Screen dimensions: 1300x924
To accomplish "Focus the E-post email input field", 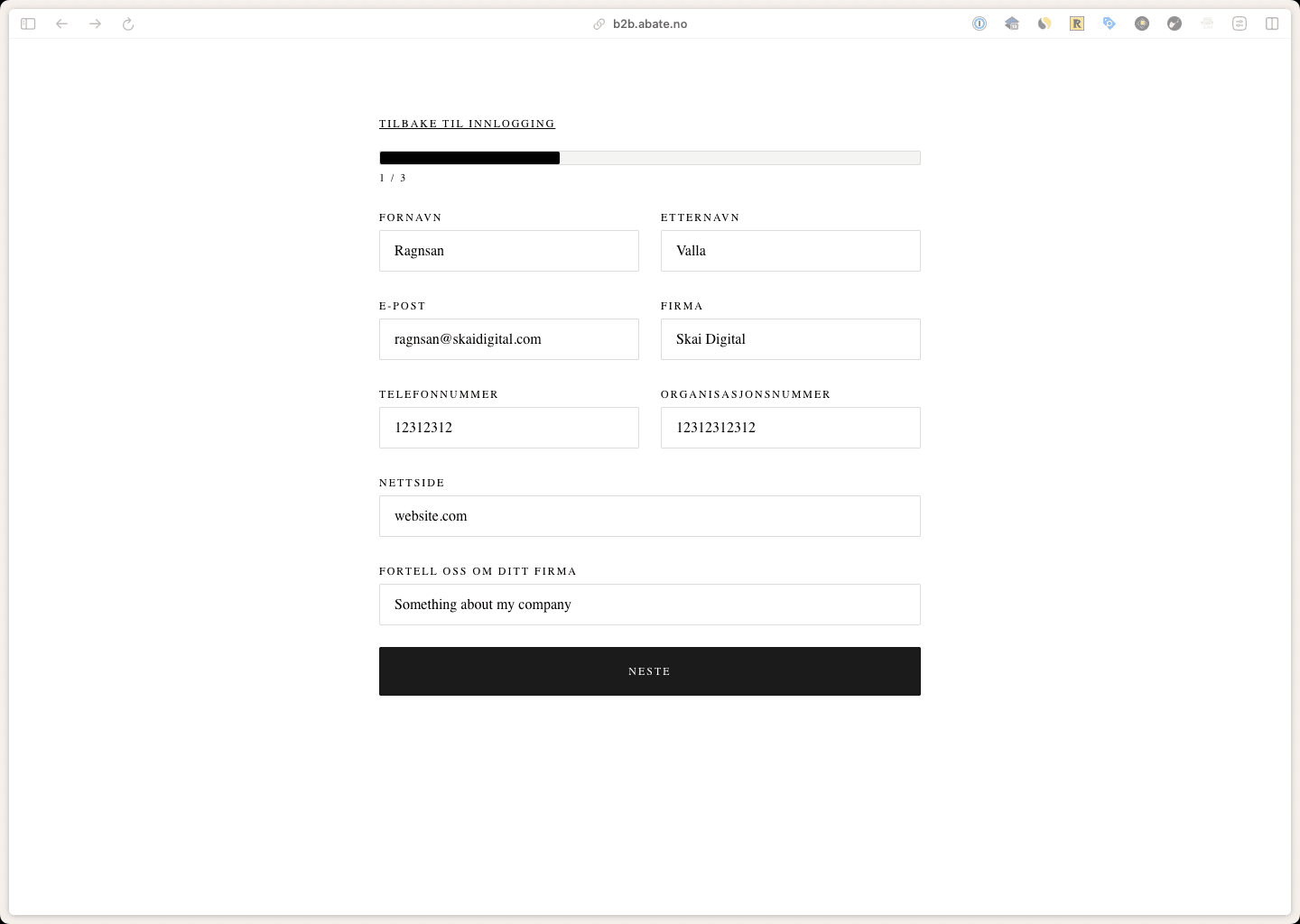I will pos(508,339).
